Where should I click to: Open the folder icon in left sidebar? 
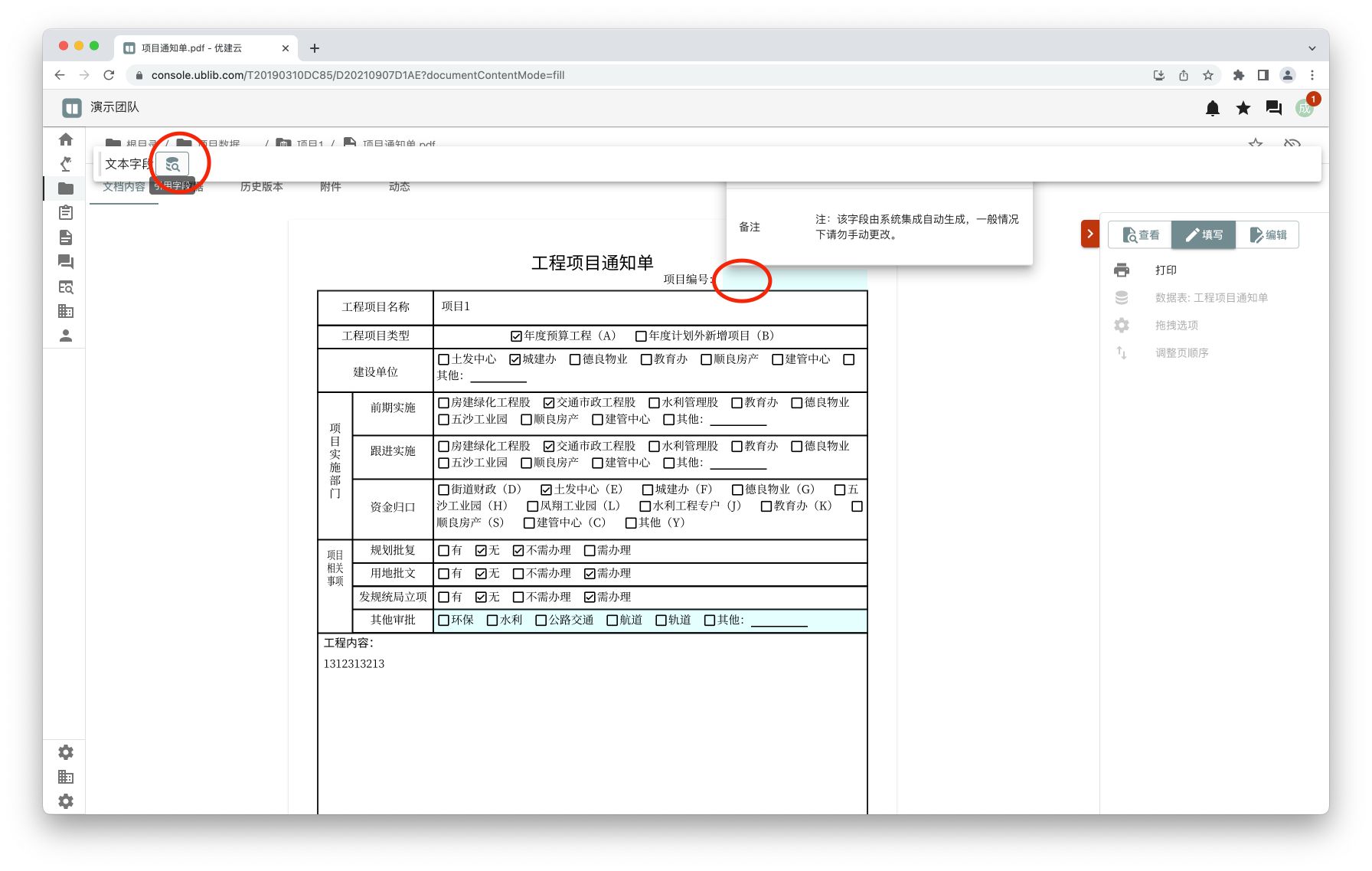(x=66, y=188)
